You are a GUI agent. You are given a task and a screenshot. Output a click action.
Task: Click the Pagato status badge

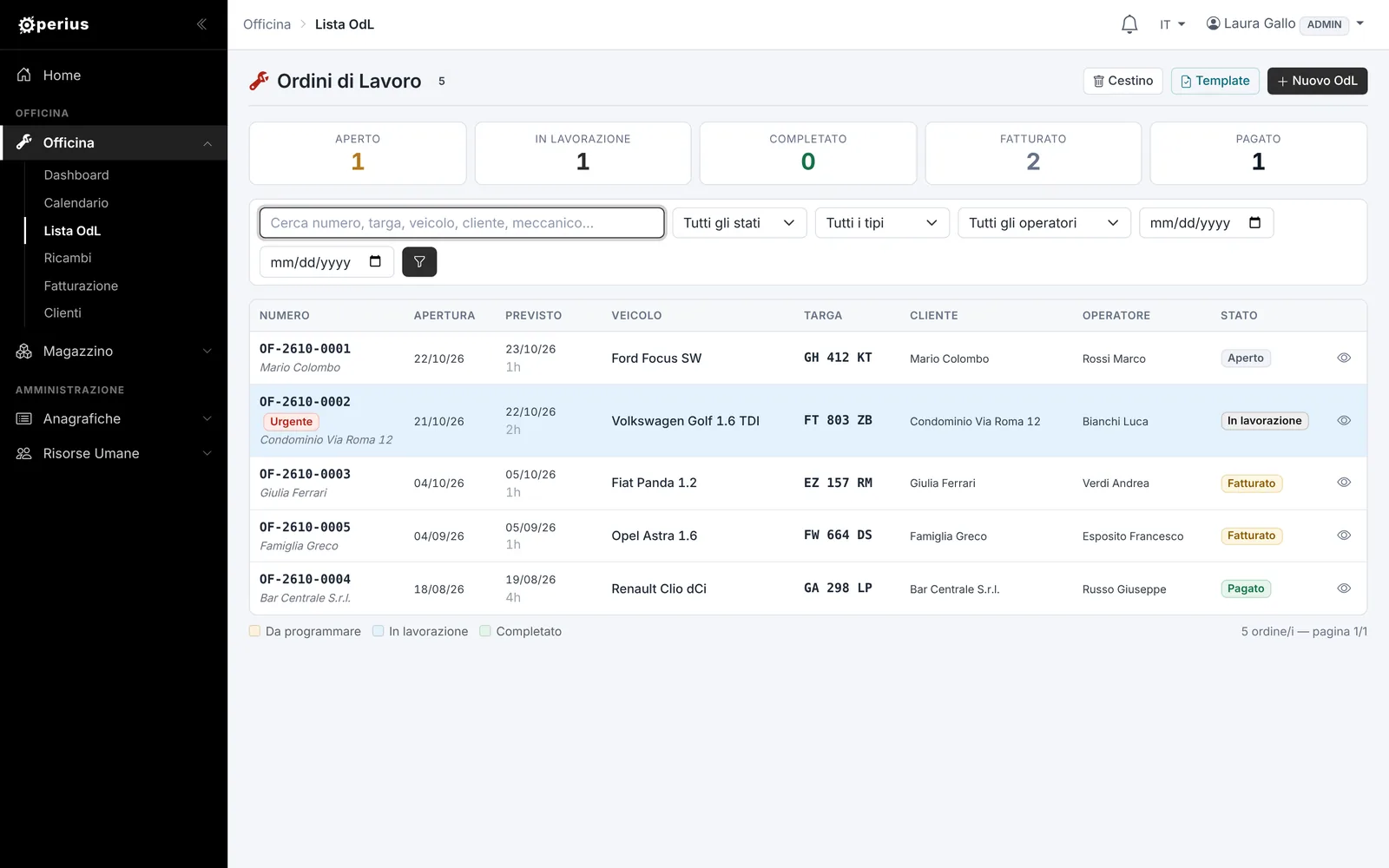tap(1246, 589)
